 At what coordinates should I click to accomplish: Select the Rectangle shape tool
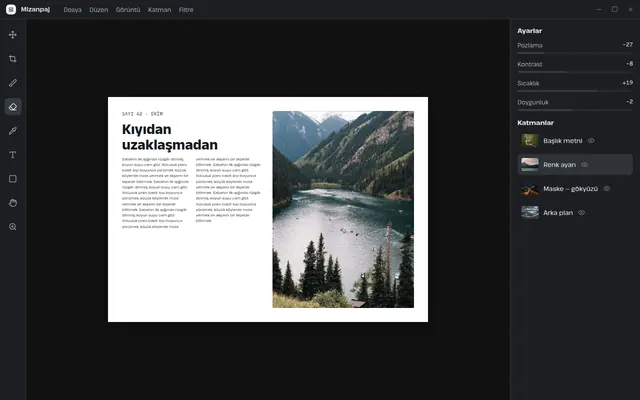[13, 179]
